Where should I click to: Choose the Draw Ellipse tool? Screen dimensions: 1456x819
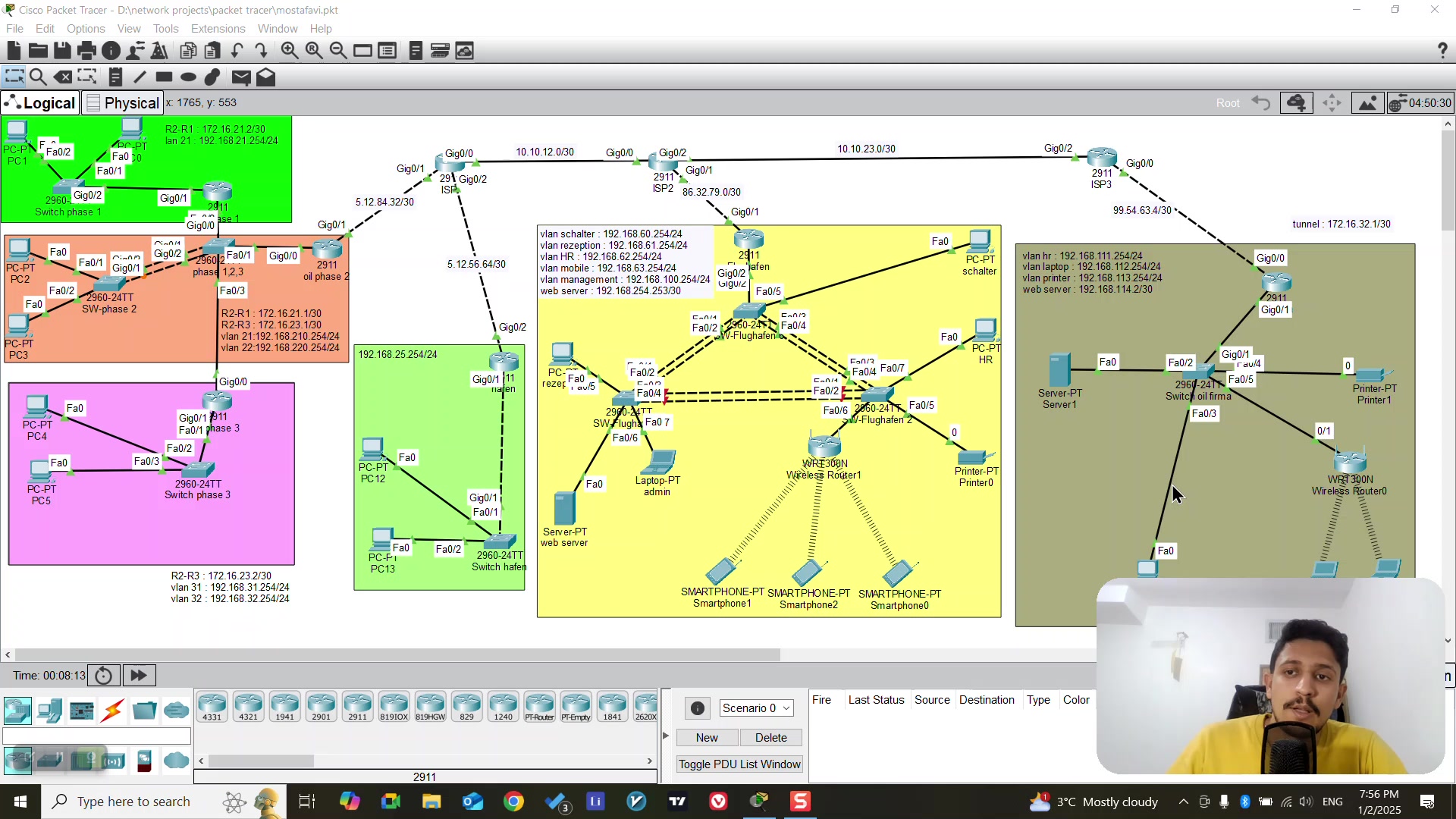point(188,77)
